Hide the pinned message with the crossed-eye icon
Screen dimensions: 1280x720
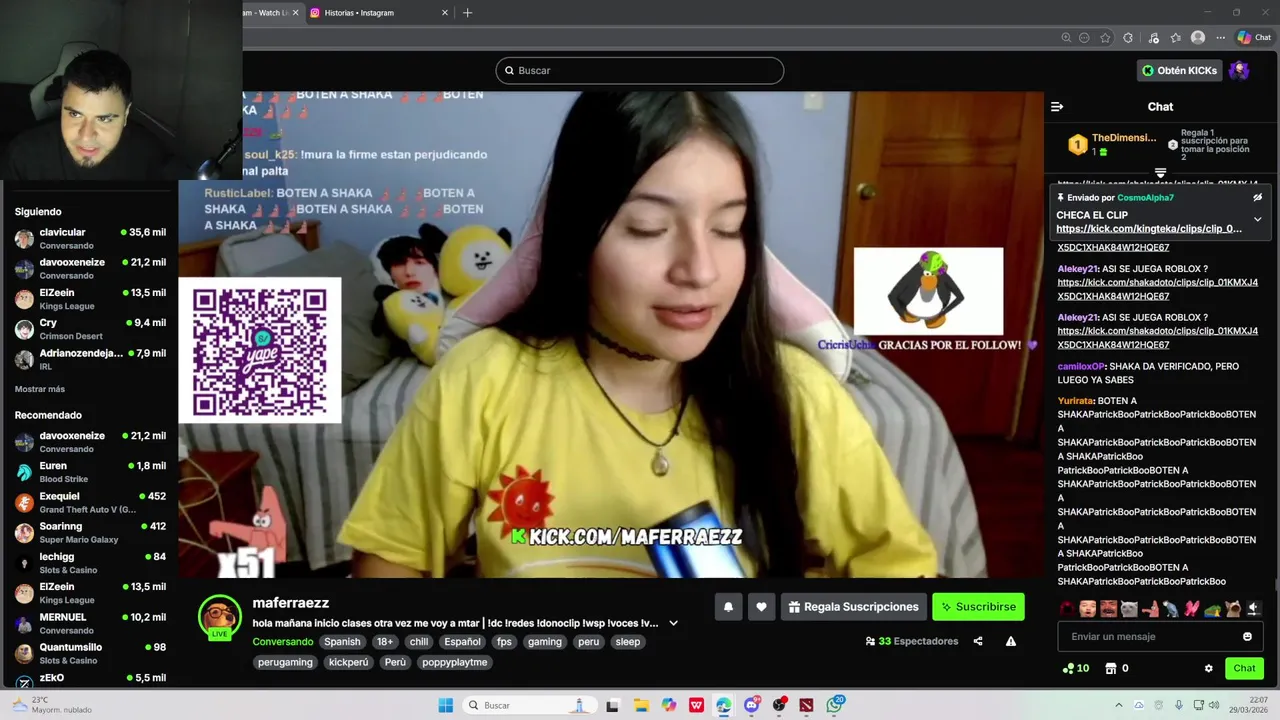[x=1258, y=198]
